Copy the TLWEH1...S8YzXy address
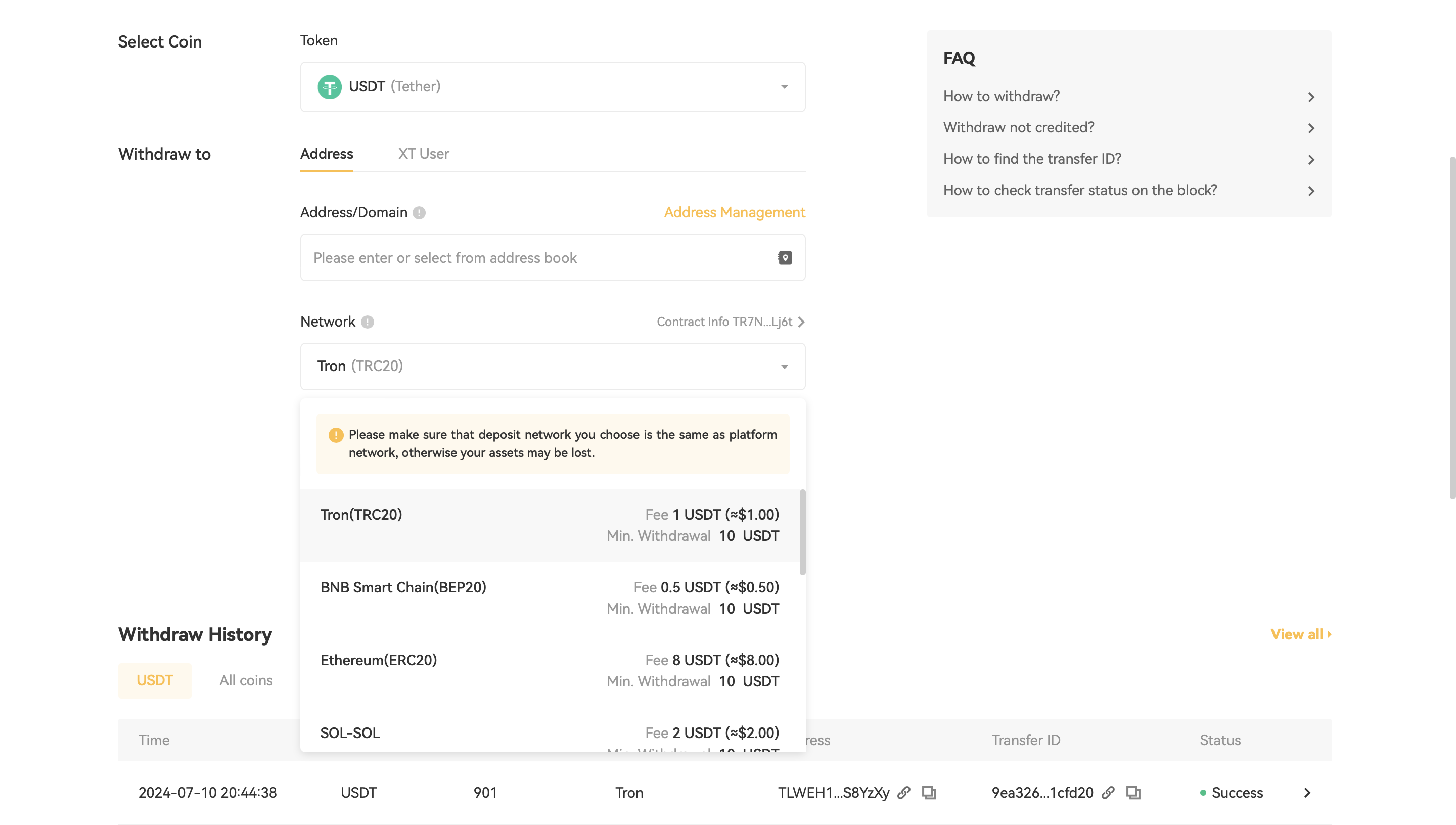Screen dimensions: 1456x825 tap(929, 793)
